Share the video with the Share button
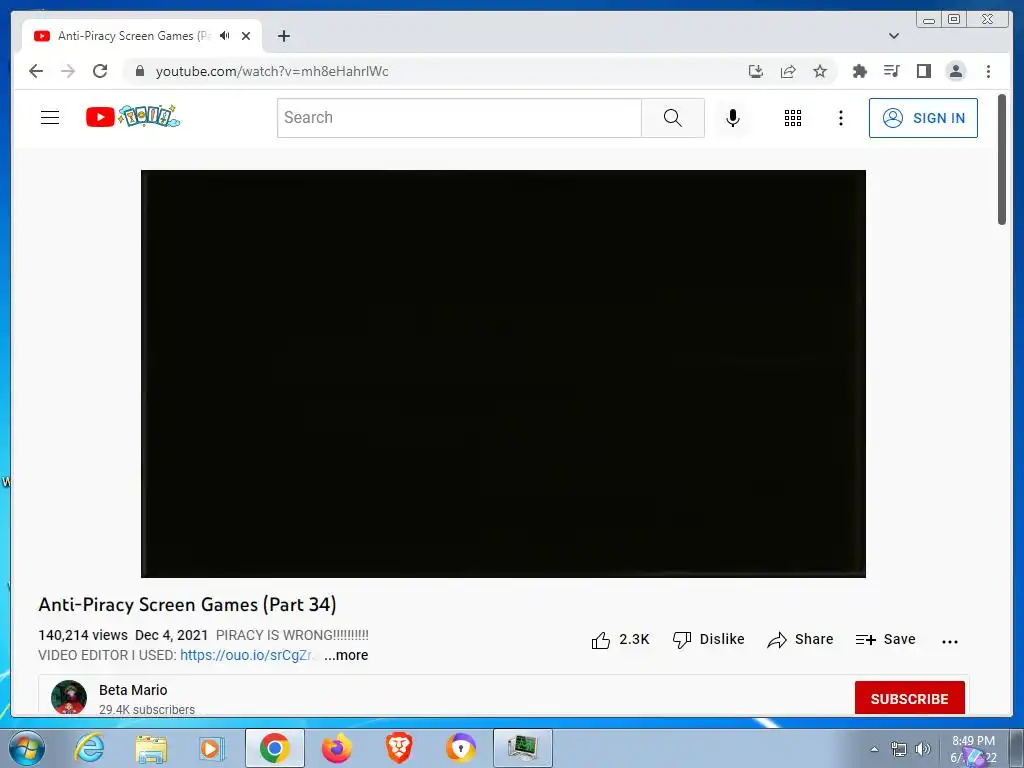 [x=800, y=639]
